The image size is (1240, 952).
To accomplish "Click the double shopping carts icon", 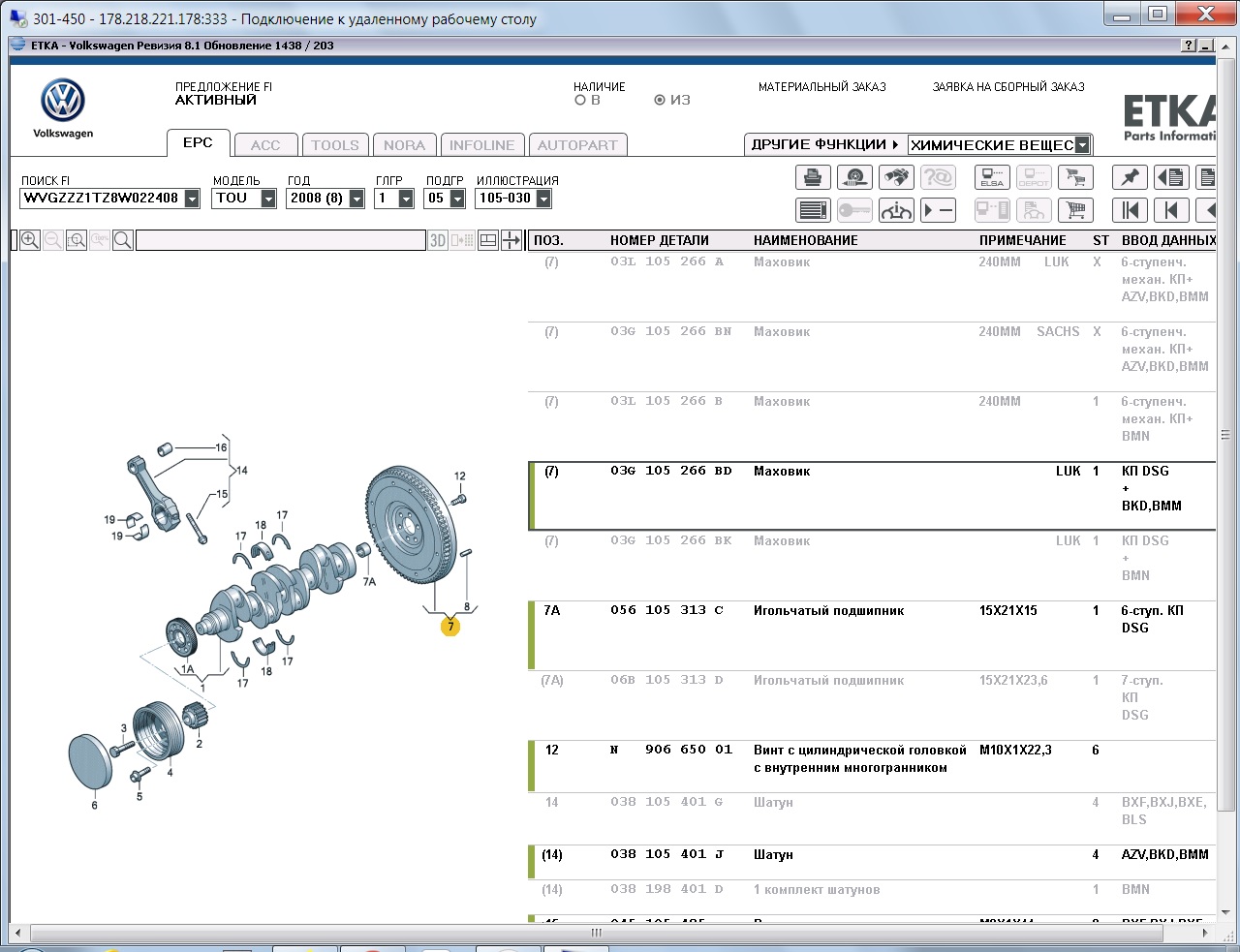I will pos(1075,178).
